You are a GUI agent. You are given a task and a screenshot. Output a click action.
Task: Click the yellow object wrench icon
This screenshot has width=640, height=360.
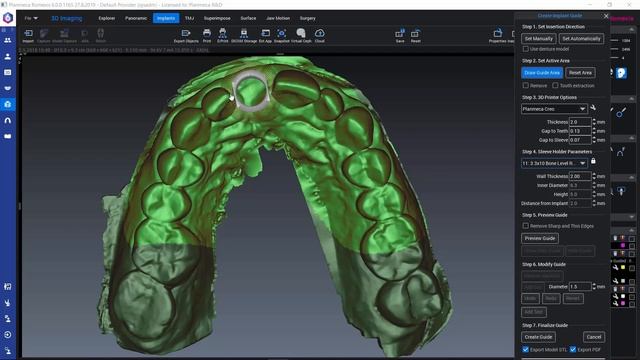(x=615, y=268)
